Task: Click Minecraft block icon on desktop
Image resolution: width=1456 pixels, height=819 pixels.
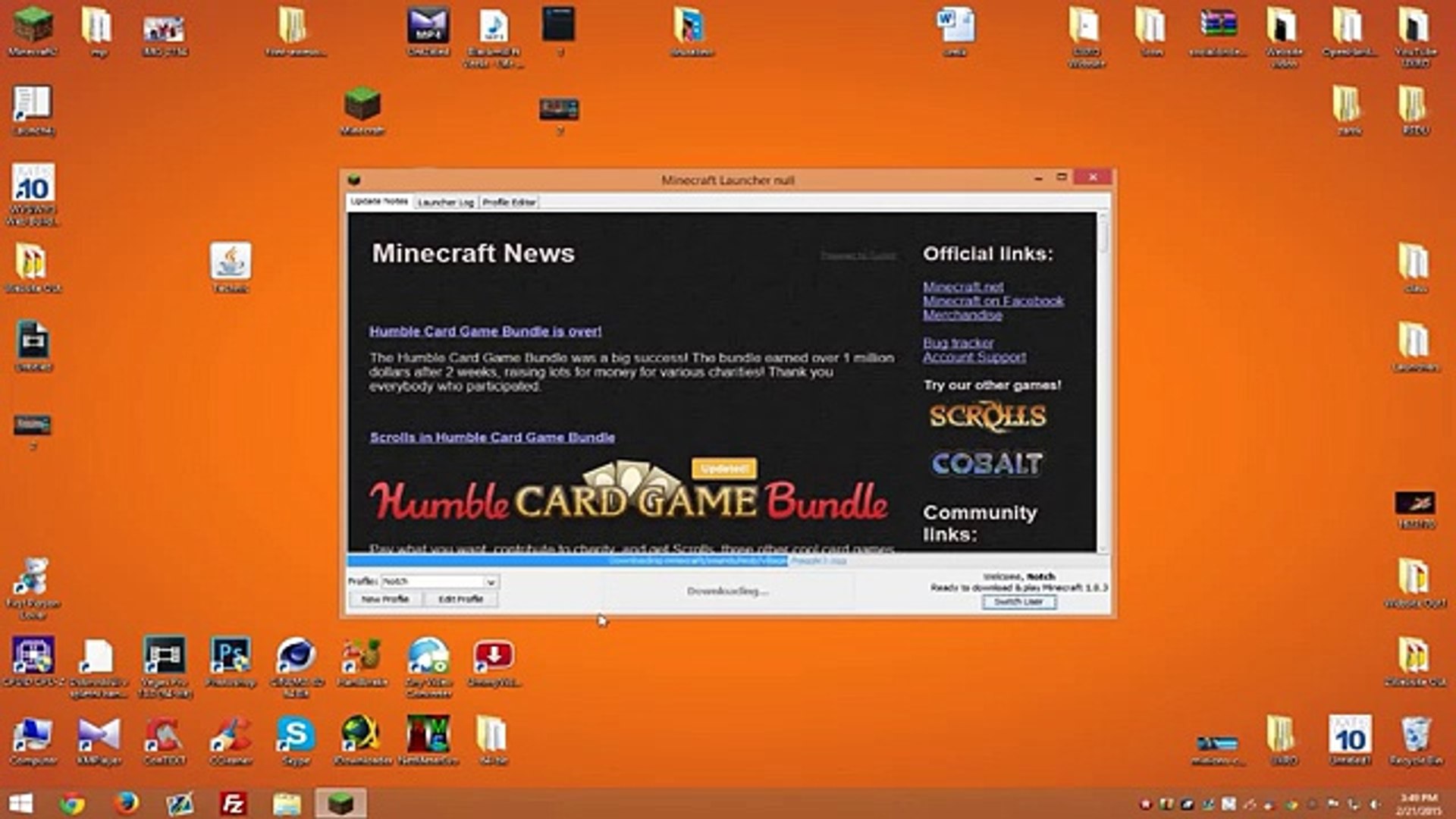Action: pyautogui.click(x=362, y=105)
